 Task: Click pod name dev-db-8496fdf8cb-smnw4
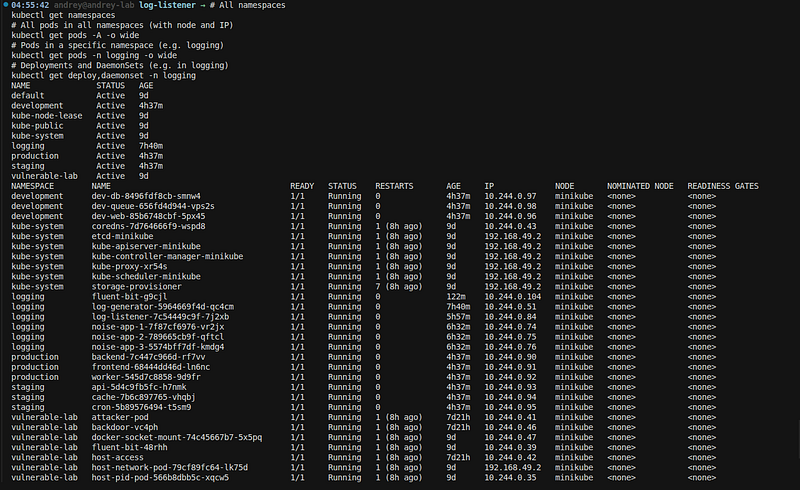point(146,196)
